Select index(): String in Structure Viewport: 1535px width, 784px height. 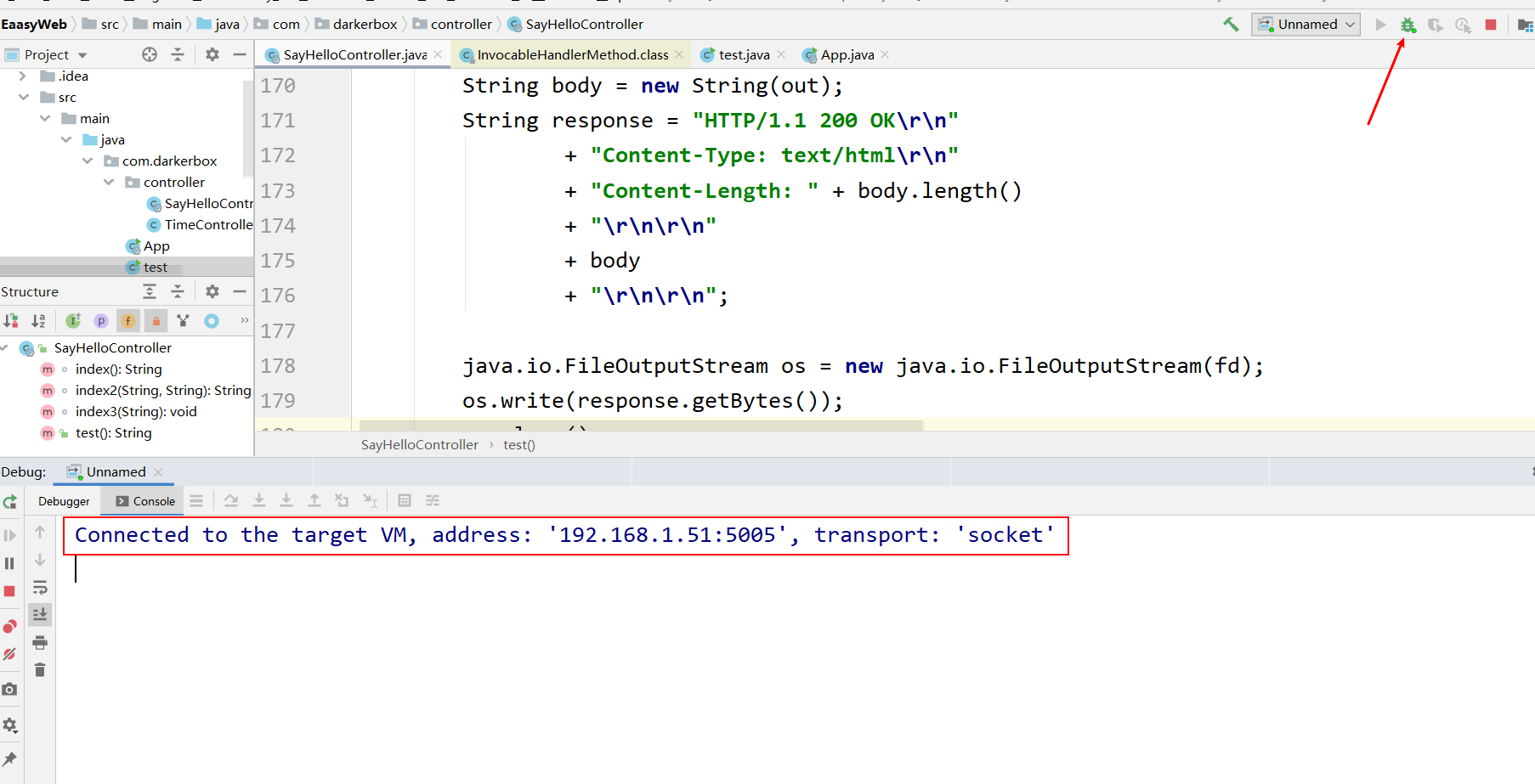tap(118, 369)
